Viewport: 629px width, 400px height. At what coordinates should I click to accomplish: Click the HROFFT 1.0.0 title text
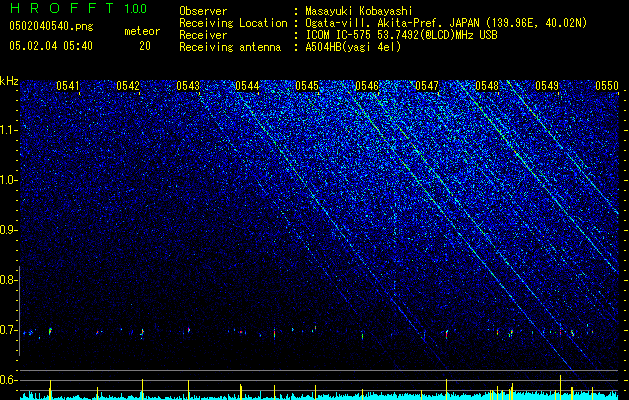[79, 8]
